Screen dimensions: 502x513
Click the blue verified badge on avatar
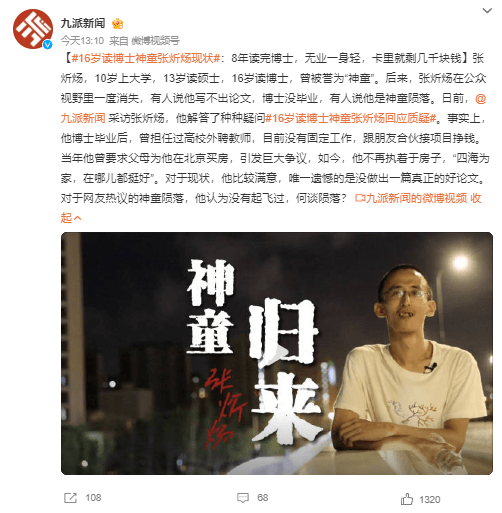pos(48,44)
